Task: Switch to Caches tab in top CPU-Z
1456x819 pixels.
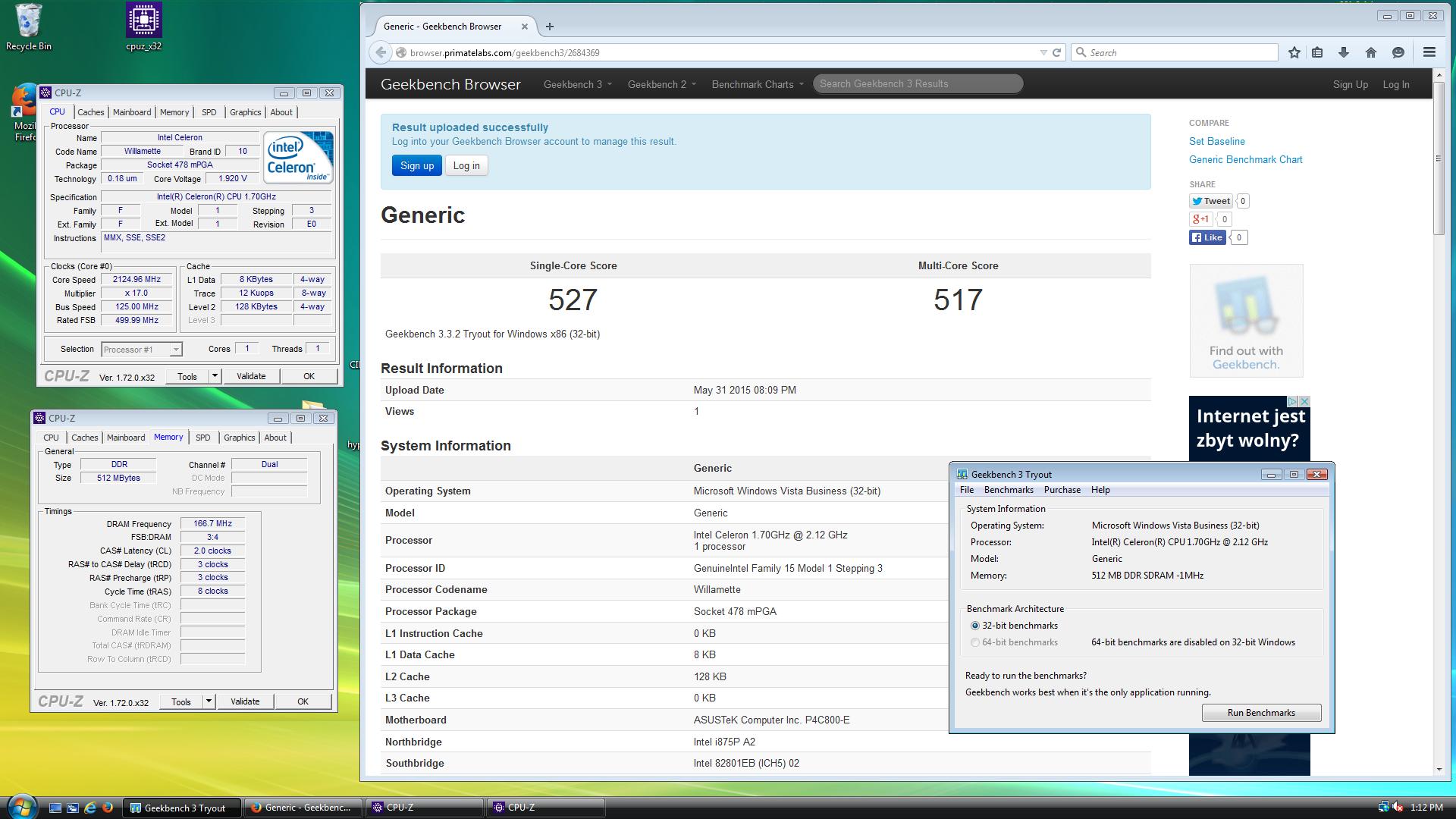Action: click(90, 112)
